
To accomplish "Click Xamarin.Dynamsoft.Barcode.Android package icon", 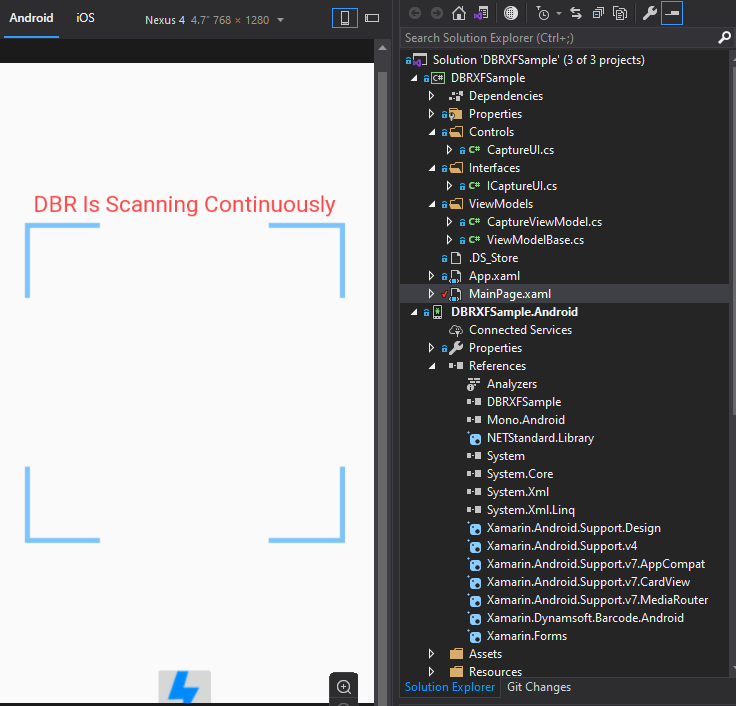I will click(474, 618).
